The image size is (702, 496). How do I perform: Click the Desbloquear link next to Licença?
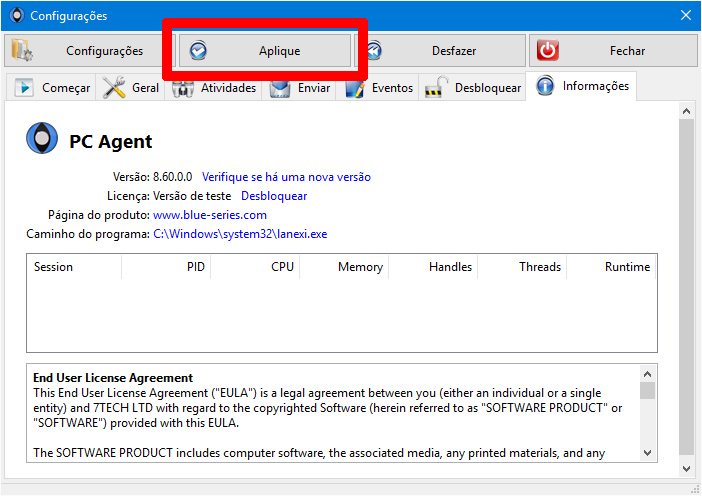click(274, 196)
